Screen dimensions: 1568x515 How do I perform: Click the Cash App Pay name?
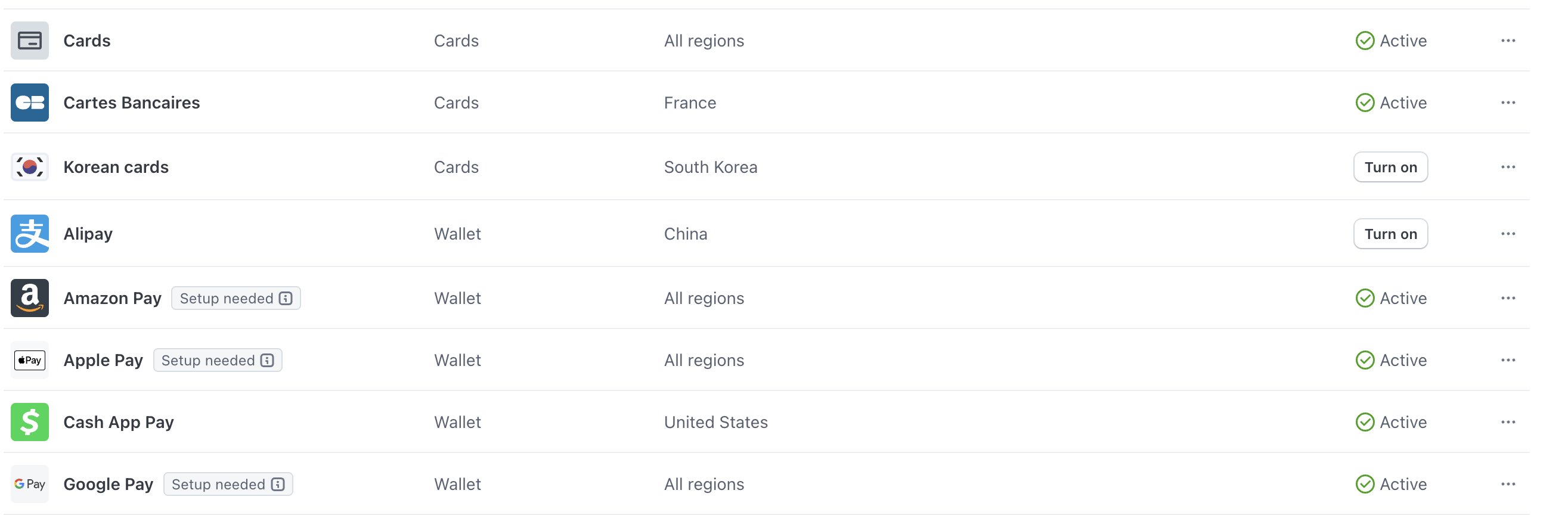click(x=119, y=423)
